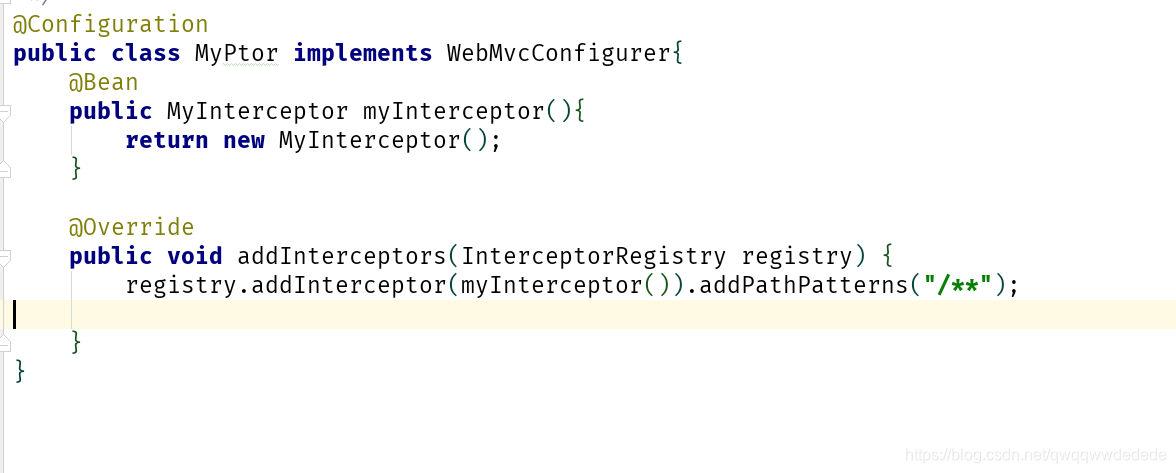Collapse the myInterceptor() method fold marker

[4, 112]
